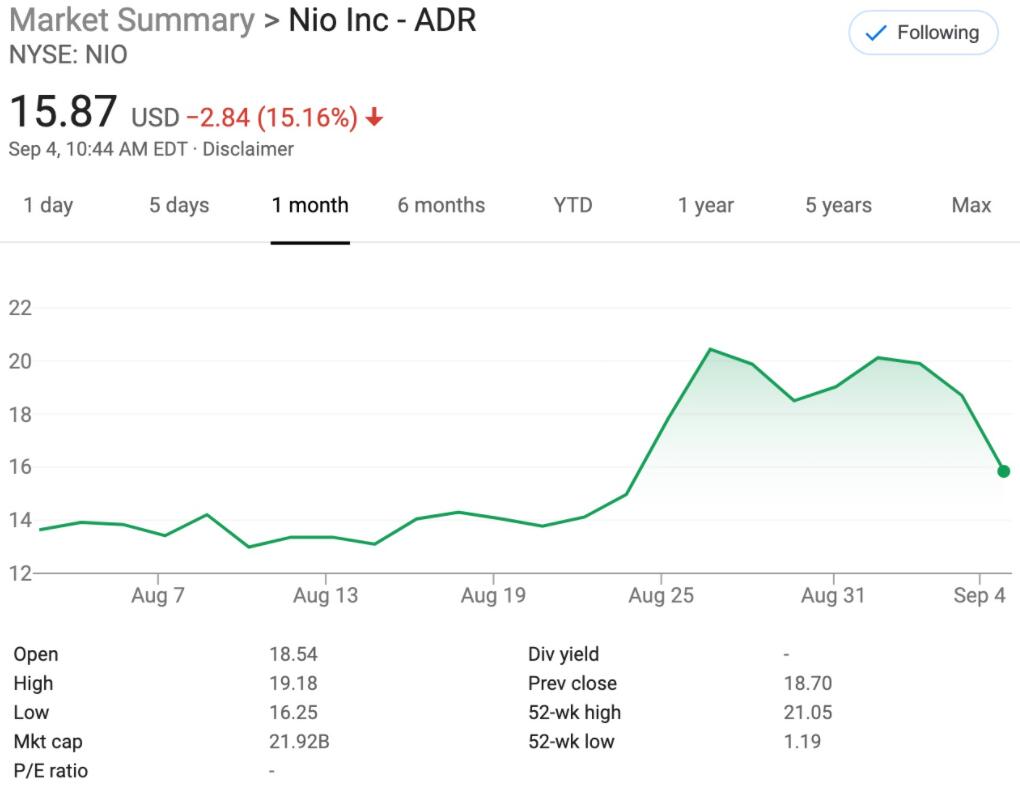Select the Max time range
The image size is (1020, 792).
[969, 205]
